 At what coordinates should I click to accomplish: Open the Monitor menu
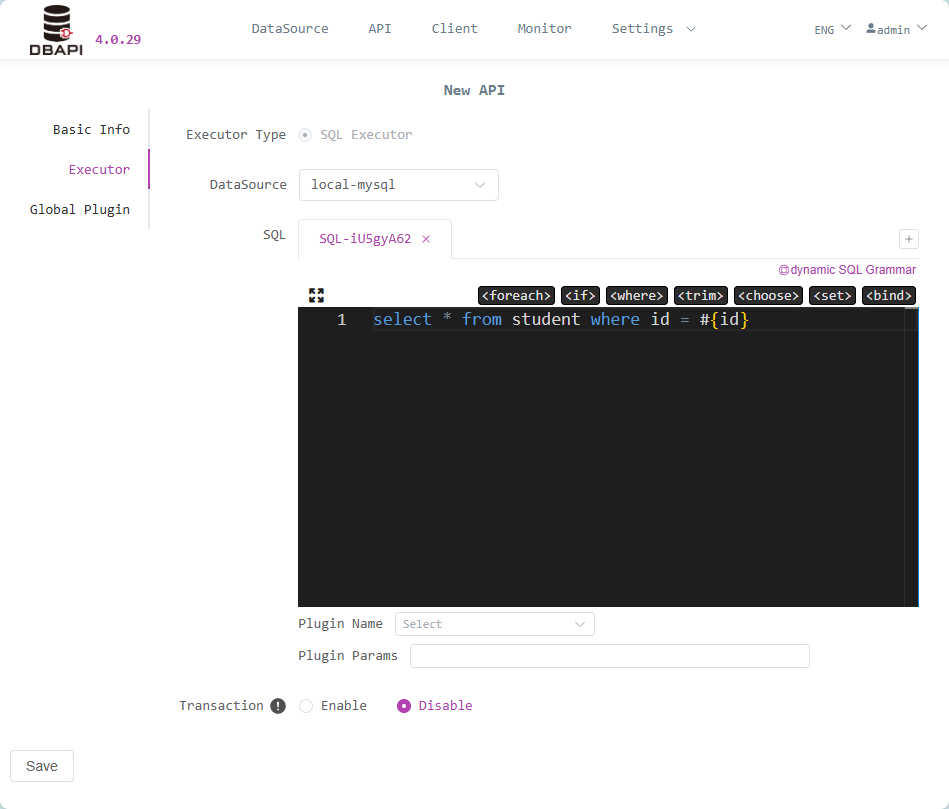click(544, 28)
